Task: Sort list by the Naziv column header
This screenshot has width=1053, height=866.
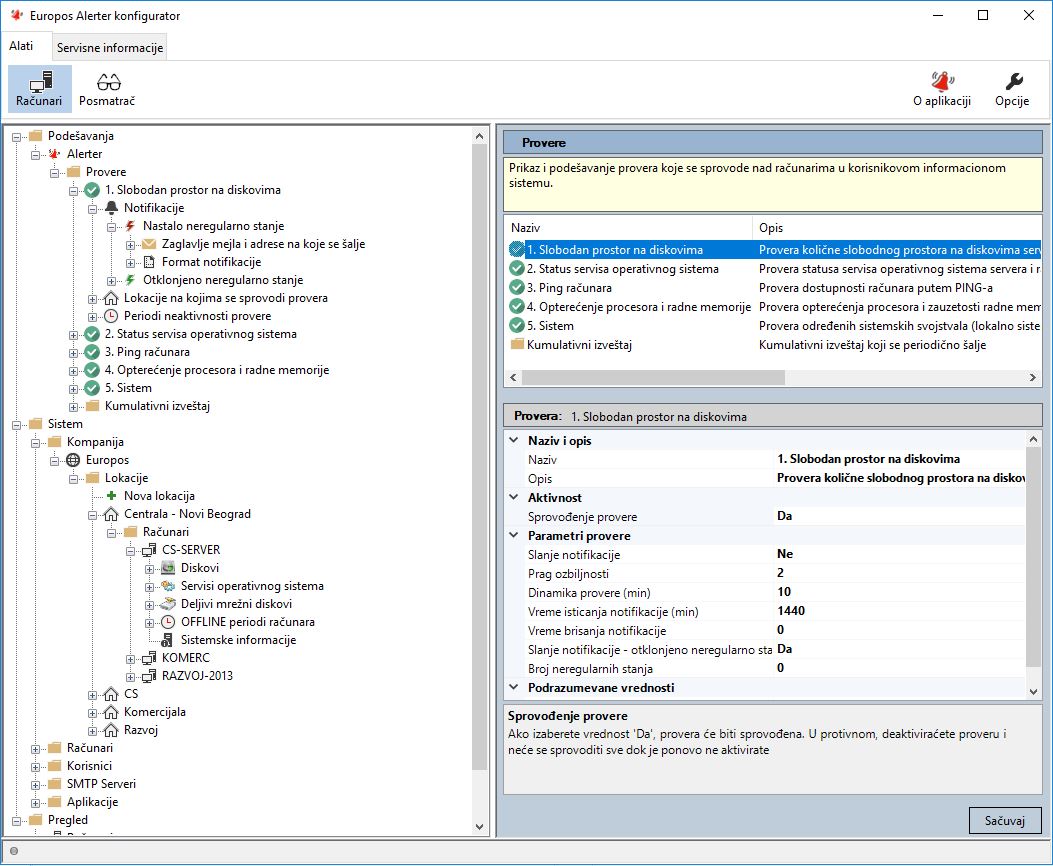Action: [x=628, y=228]
